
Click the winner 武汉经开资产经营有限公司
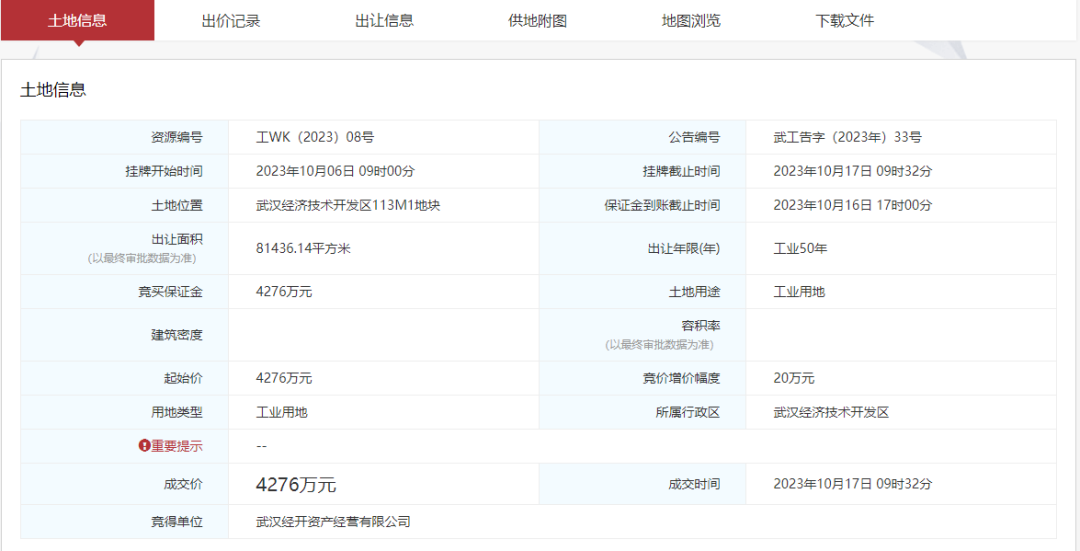coord(333,522)
